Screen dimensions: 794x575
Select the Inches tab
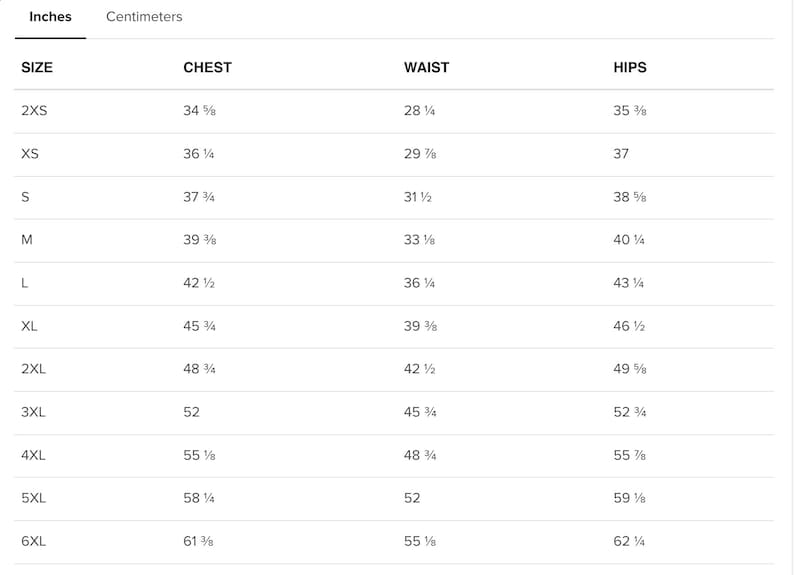coord(50,17)
